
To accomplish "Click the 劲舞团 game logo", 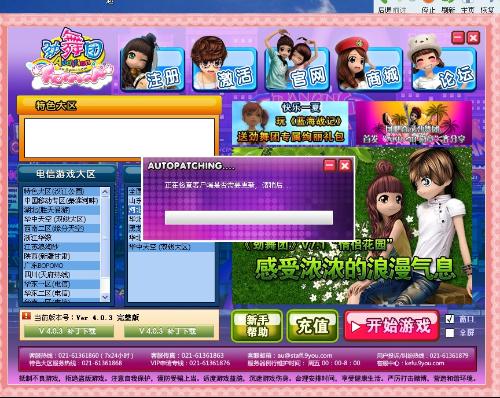I will 70,59.
